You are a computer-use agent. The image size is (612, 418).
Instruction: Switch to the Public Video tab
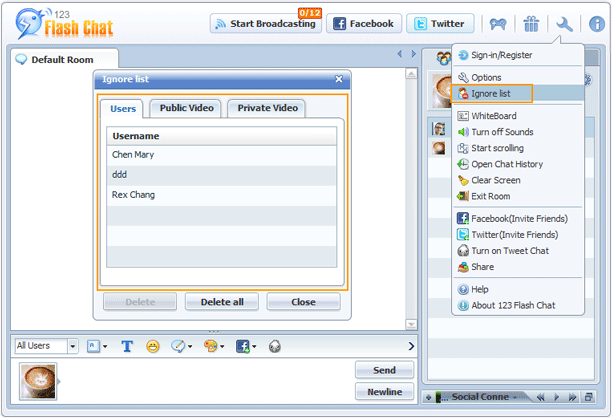[x=187, y=108]
